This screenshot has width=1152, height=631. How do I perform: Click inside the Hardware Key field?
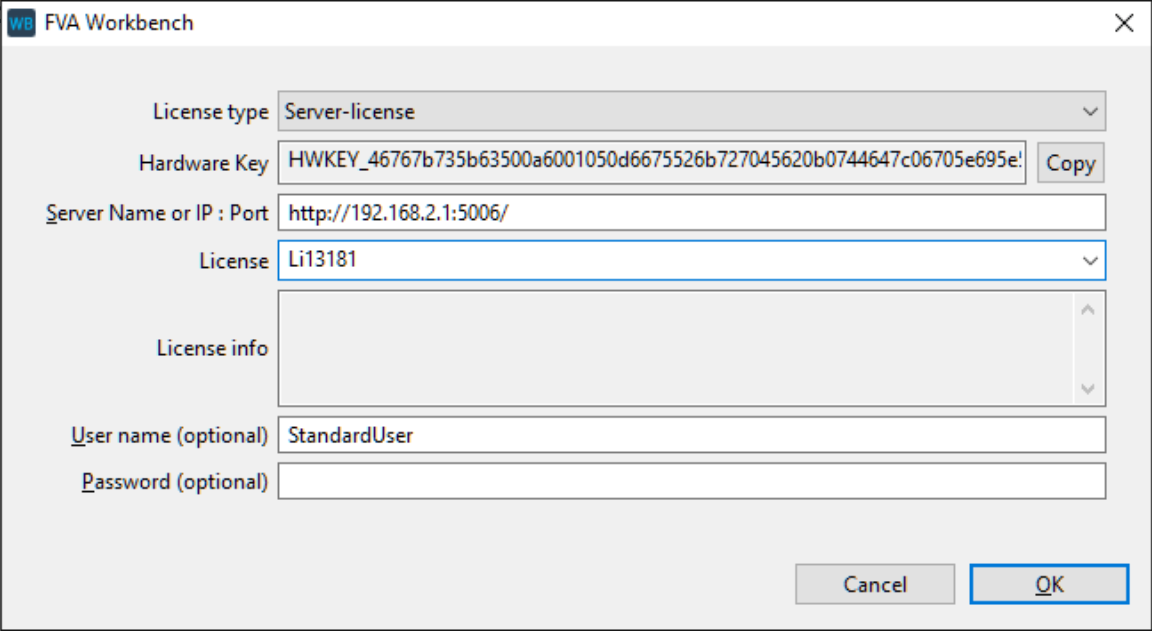point(652,164)
